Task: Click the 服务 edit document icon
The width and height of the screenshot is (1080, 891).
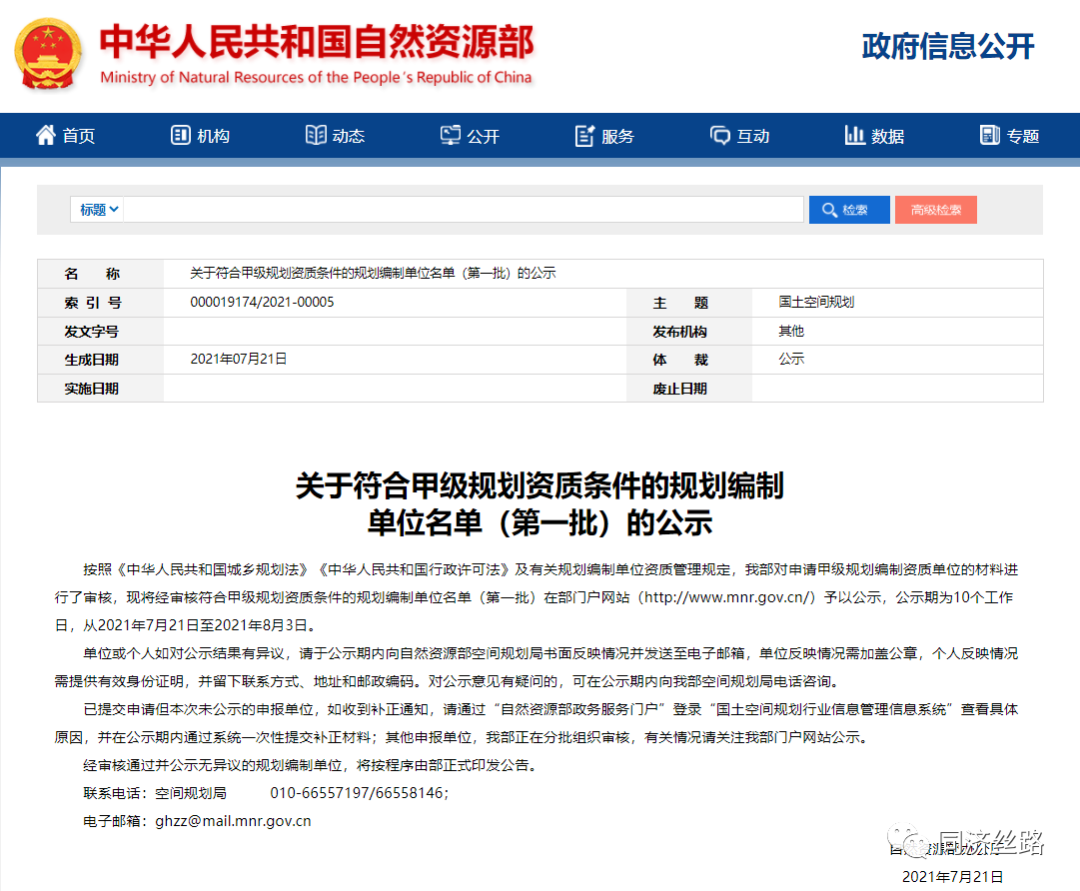Action: pos(585,136)
